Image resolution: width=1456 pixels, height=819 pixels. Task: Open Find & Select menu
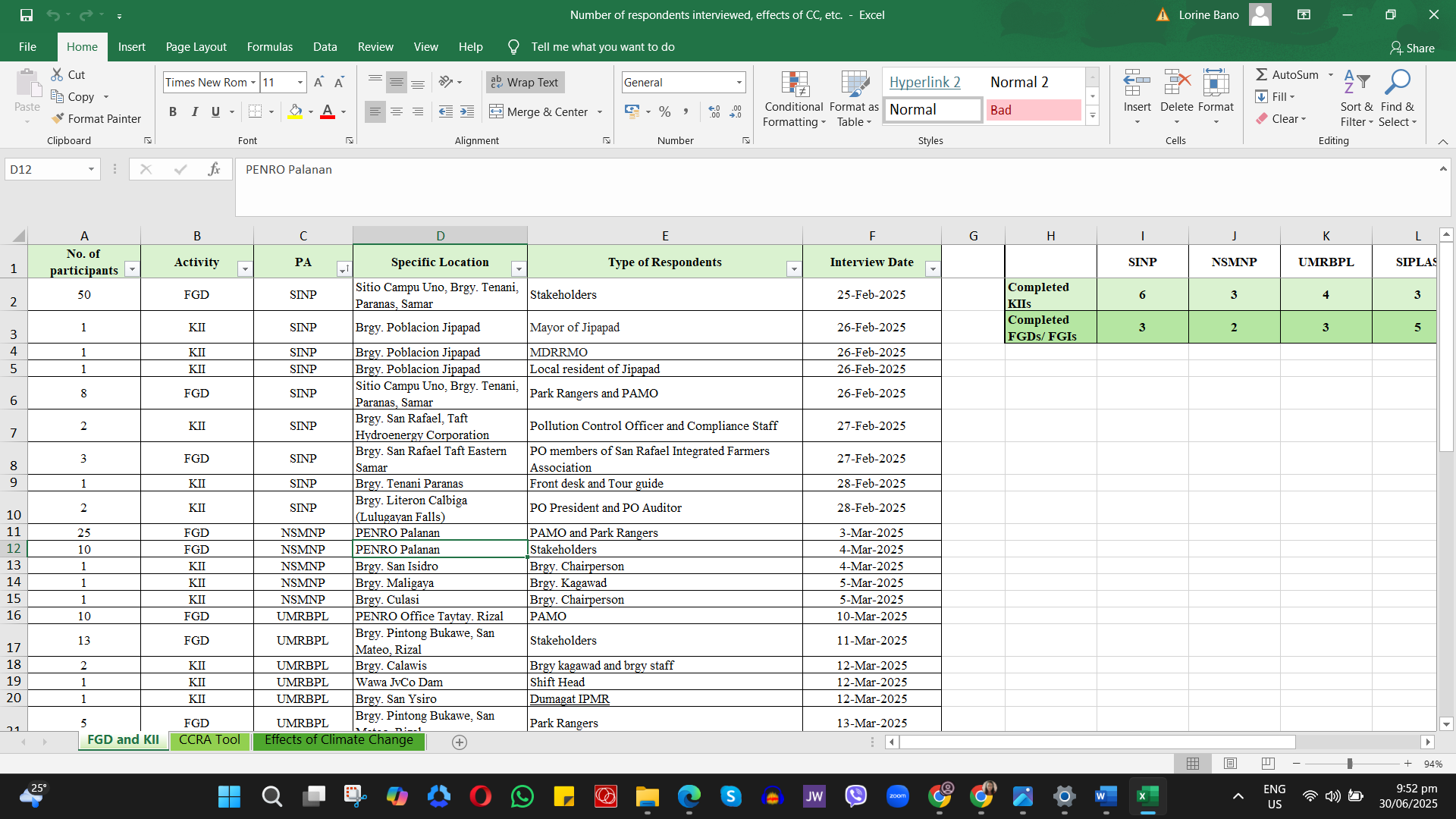(x=1398, y=99)
